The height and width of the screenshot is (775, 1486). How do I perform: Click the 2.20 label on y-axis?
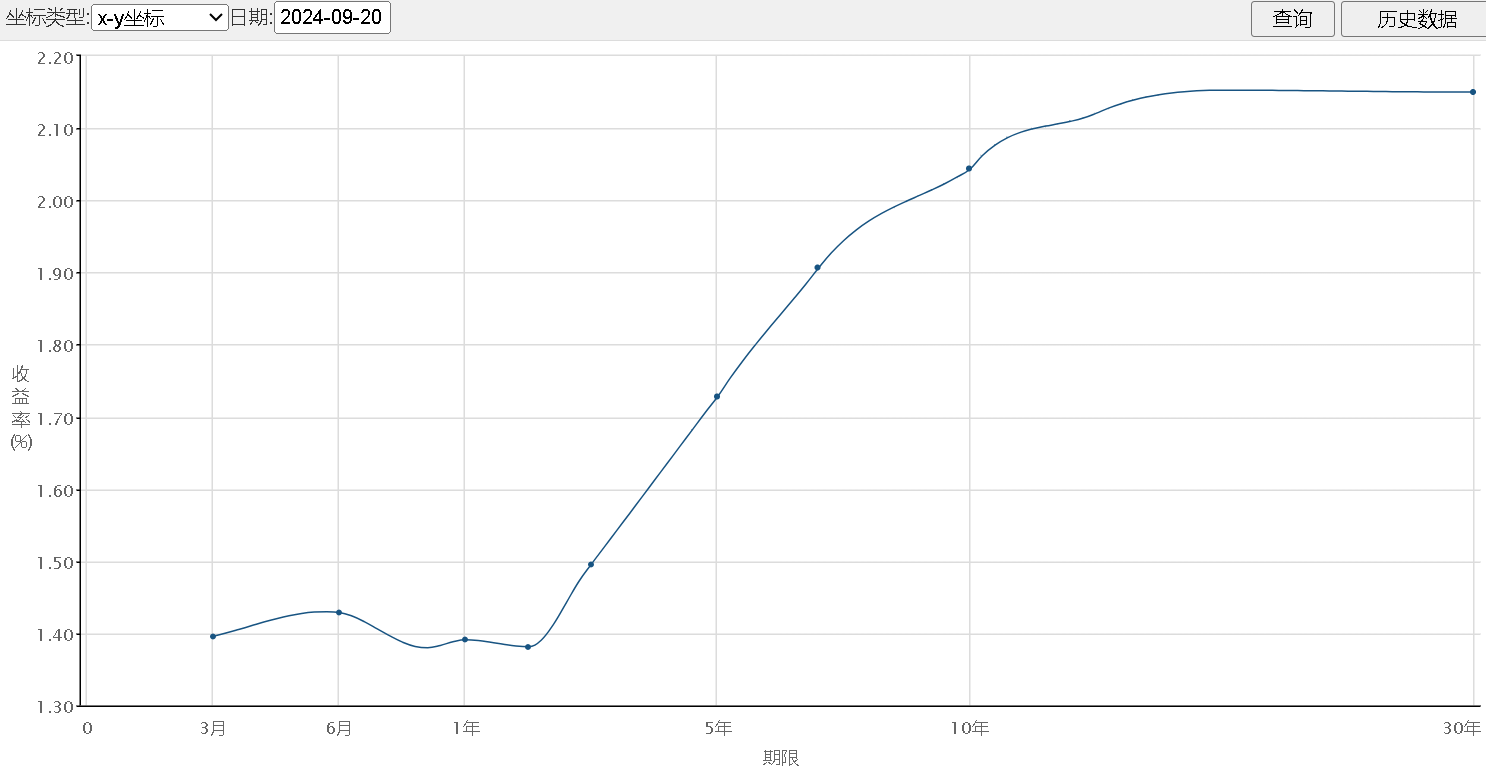55,58
